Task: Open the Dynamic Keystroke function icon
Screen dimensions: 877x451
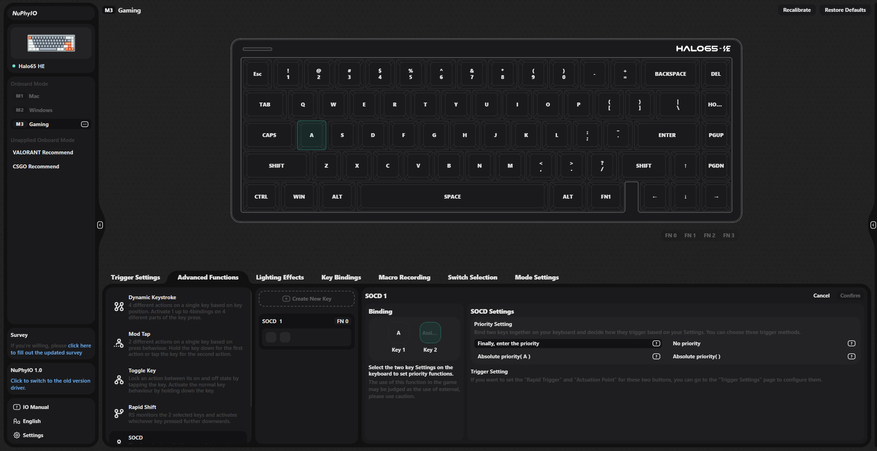Action: [x=119, y=307]
